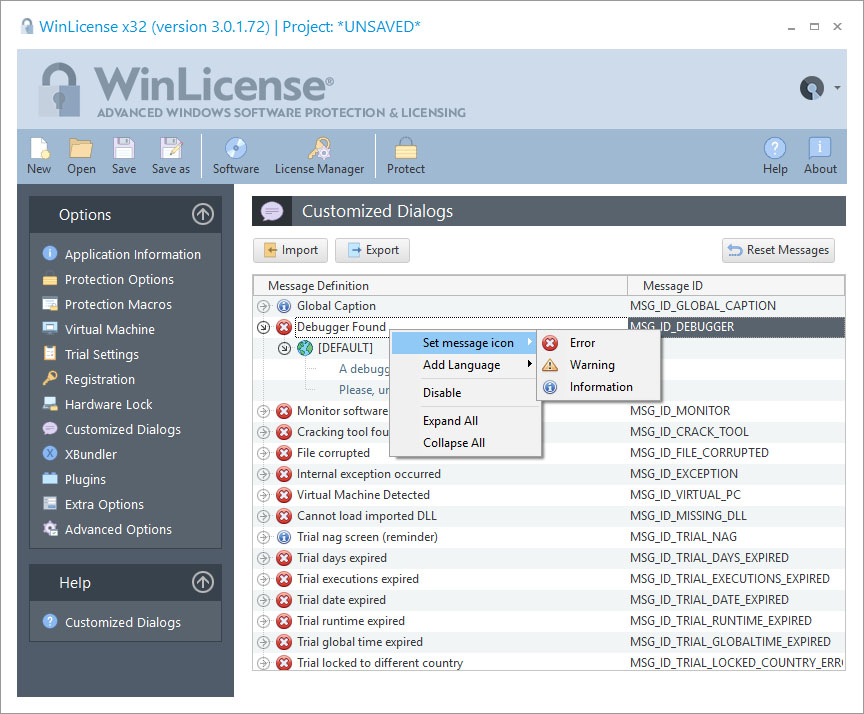
Task: Open Plugins in the sidebar
Action: tap(85, 479)
